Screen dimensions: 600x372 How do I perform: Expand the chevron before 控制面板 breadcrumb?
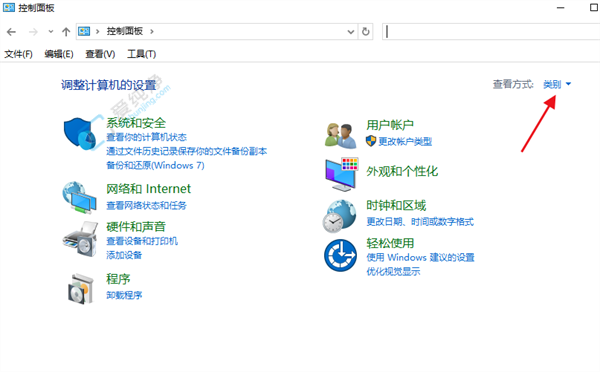pyautogui.click(x=98, y=31)
